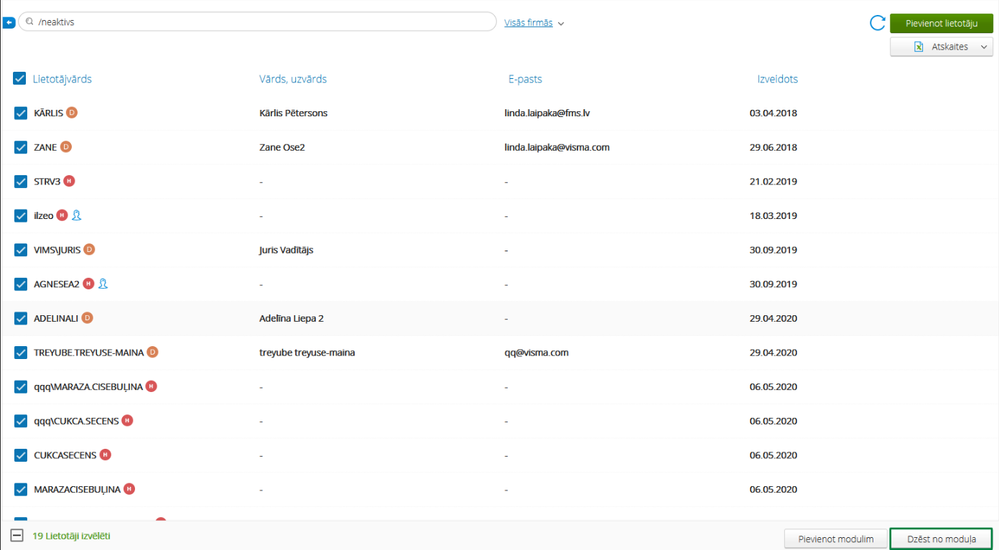Click the /neaktivs search field

pyautogui.click(x=257, y=22)
